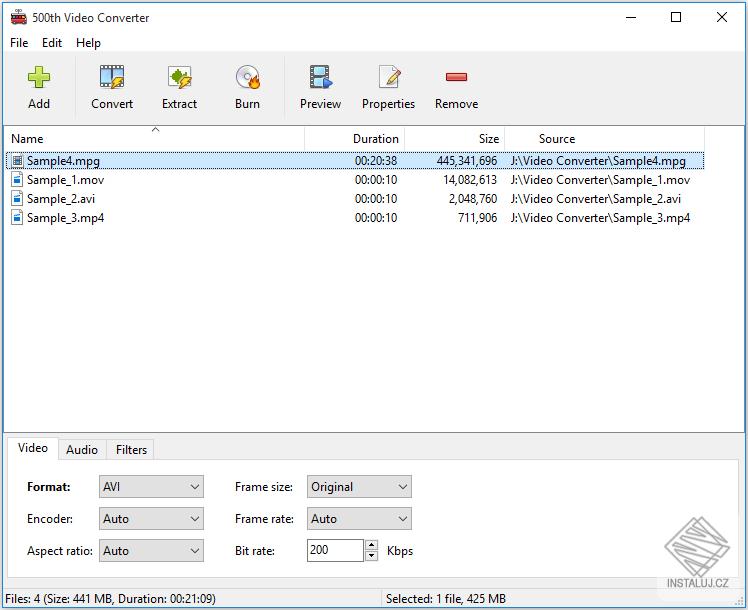Click the Add files toolbar icon
748x610 pixels.
click(39, 77)
